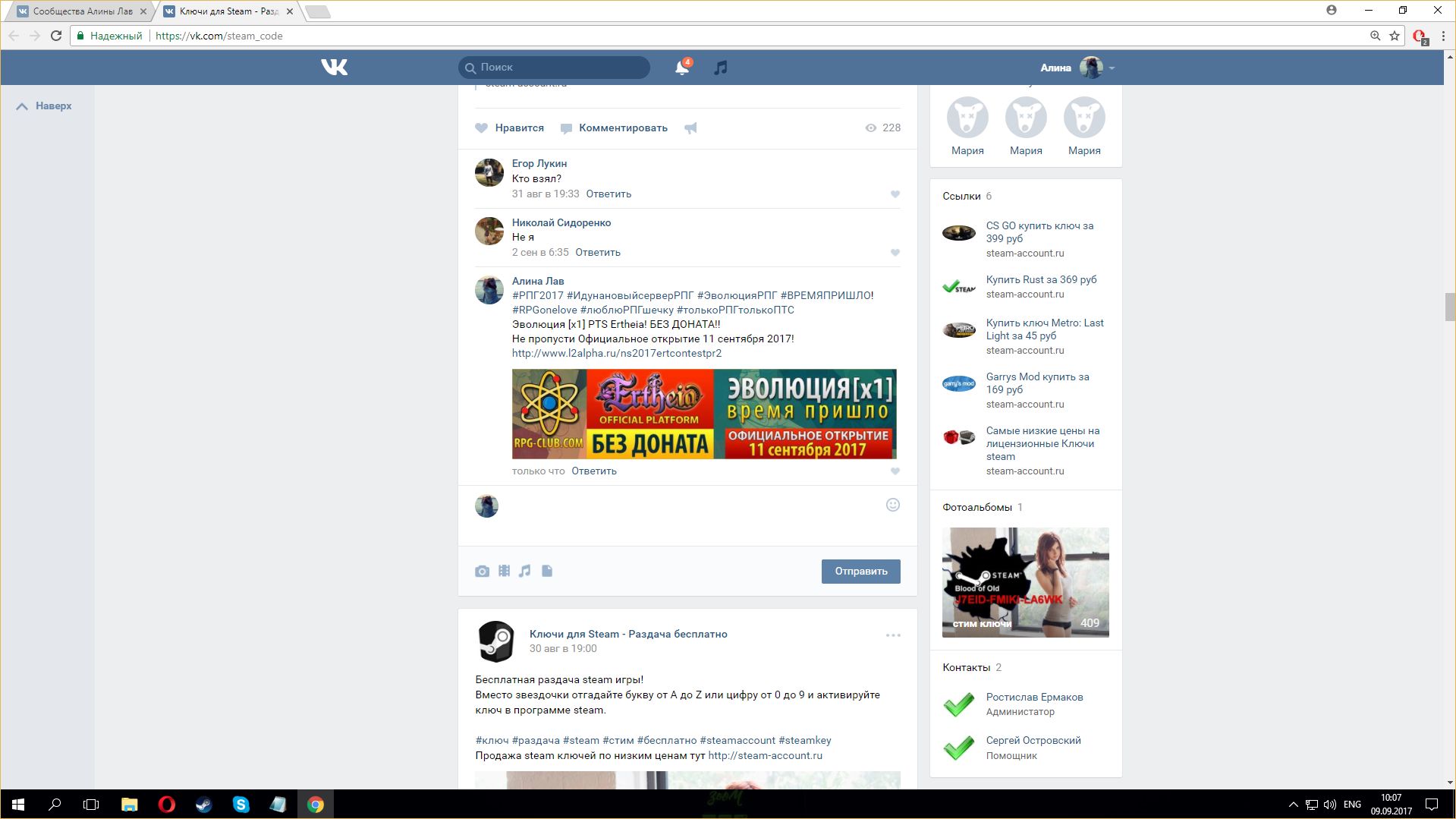Select the Ключи для Steam tab
1456x819 pixels.
228,11
